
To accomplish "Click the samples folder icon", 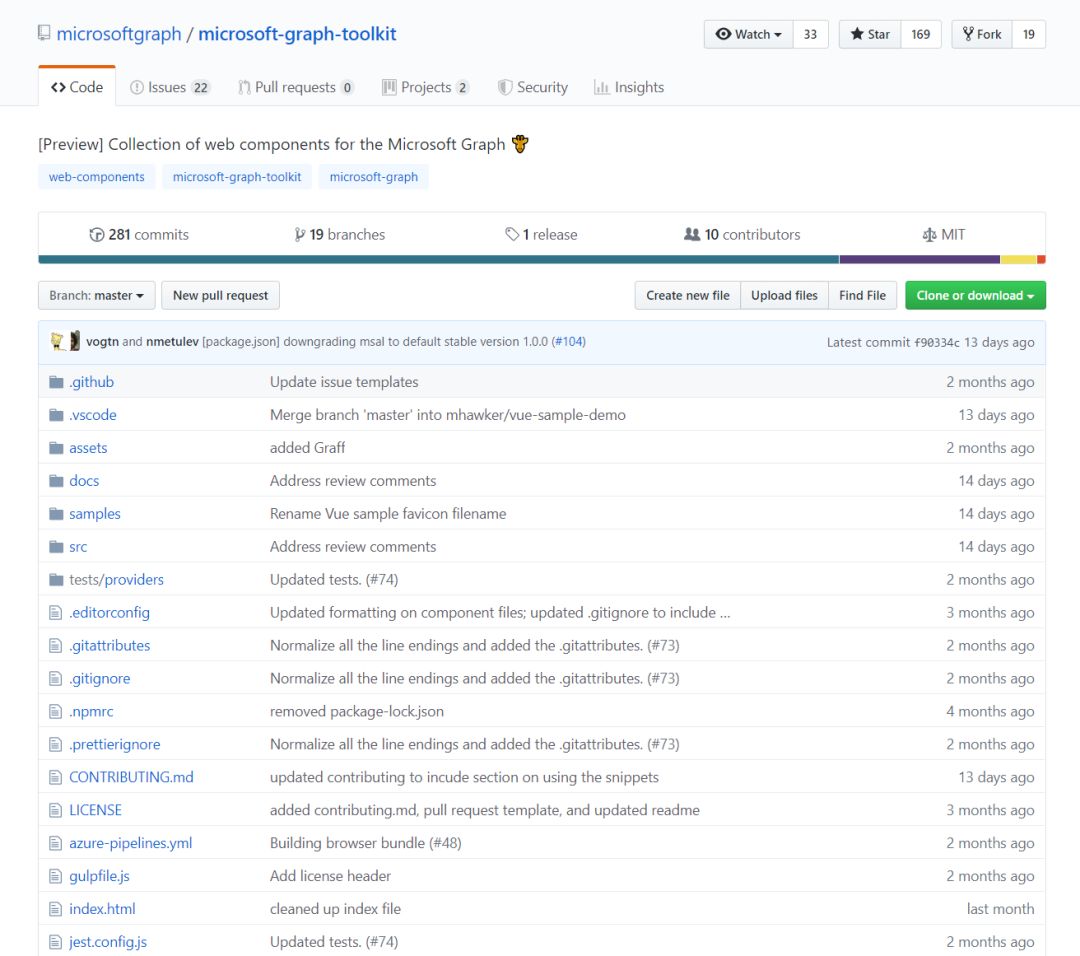I will 56,514.
